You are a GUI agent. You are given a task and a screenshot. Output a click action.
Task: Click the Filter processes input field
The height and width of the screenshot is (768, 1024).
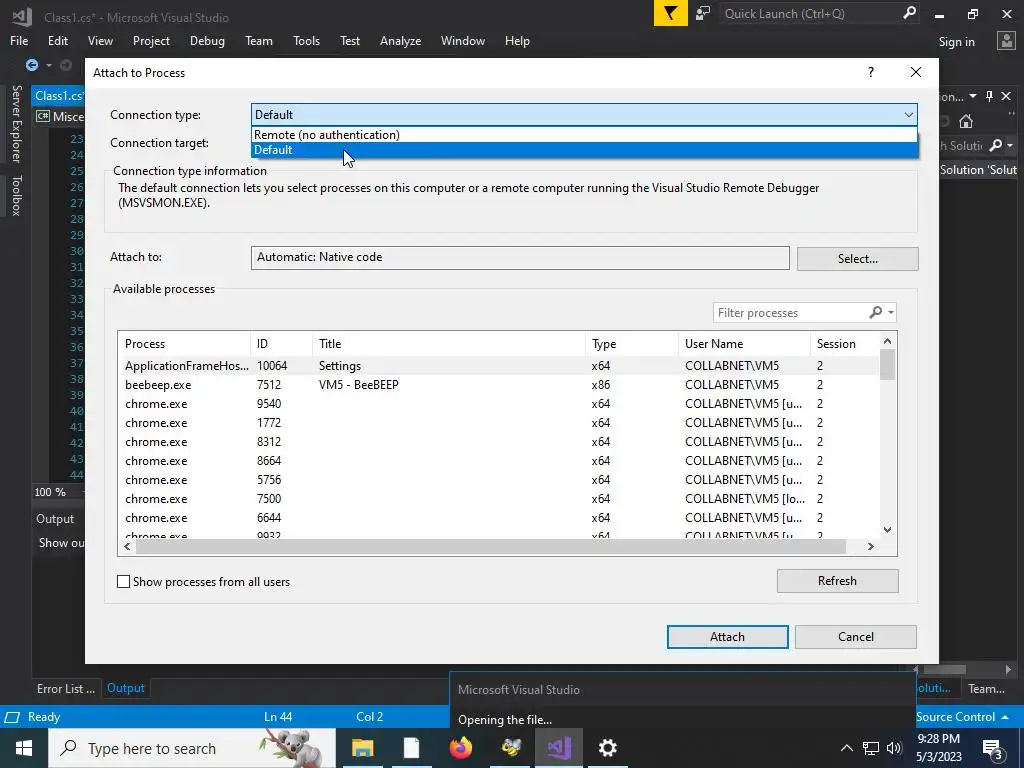[792, 312]
